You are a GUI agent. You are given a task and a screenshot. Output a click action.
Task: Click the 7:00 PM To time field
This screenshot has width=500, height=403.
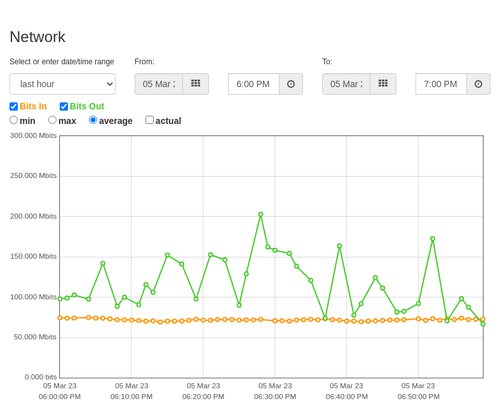[x=441, y=84]
